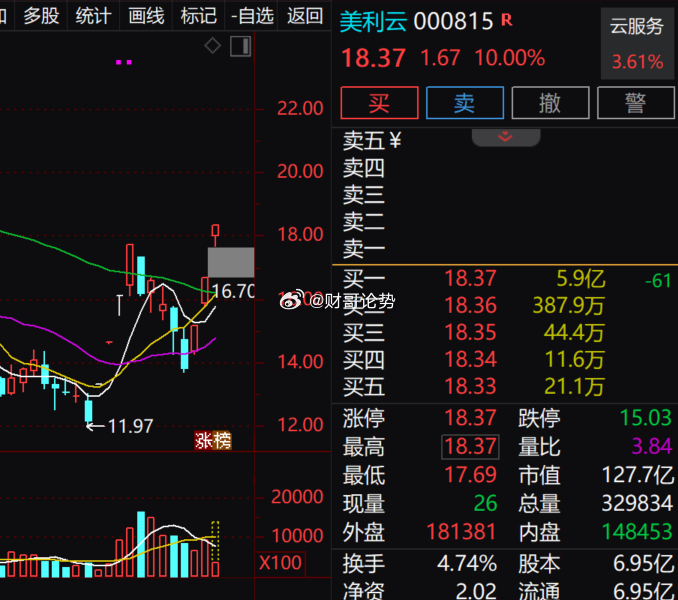The width and height of the screenshot is (678, 600).
Task: Click 买一 price 18.37
Action: coord(470,278)
